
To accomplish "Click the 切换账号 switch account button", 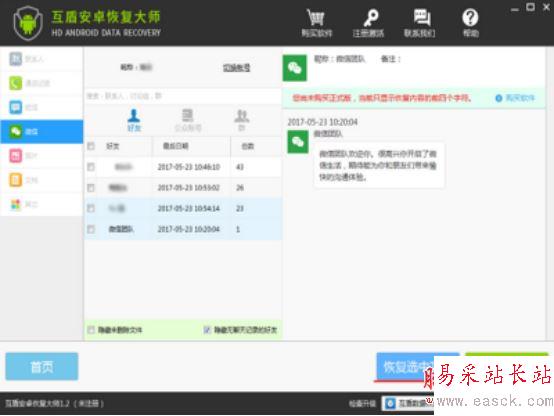I will [236, 68].
